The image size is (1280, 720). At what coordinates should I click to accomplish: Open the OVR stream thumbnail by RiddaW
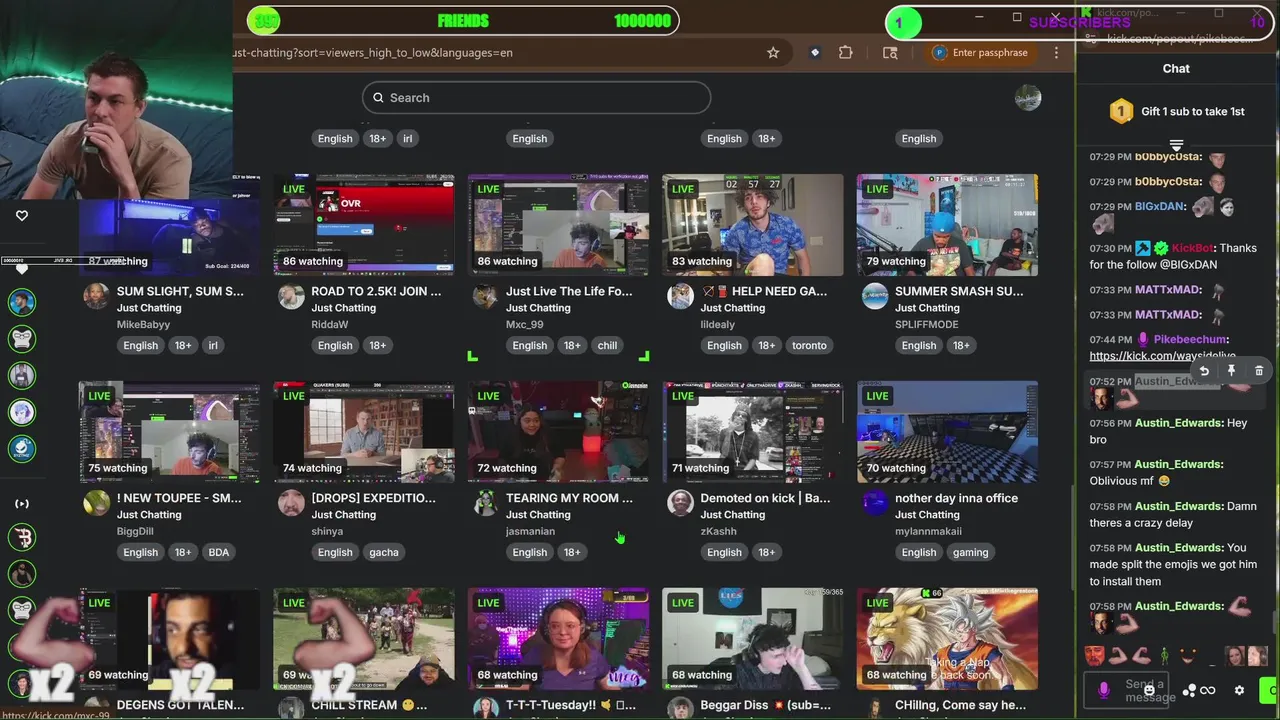click(364, 225)
